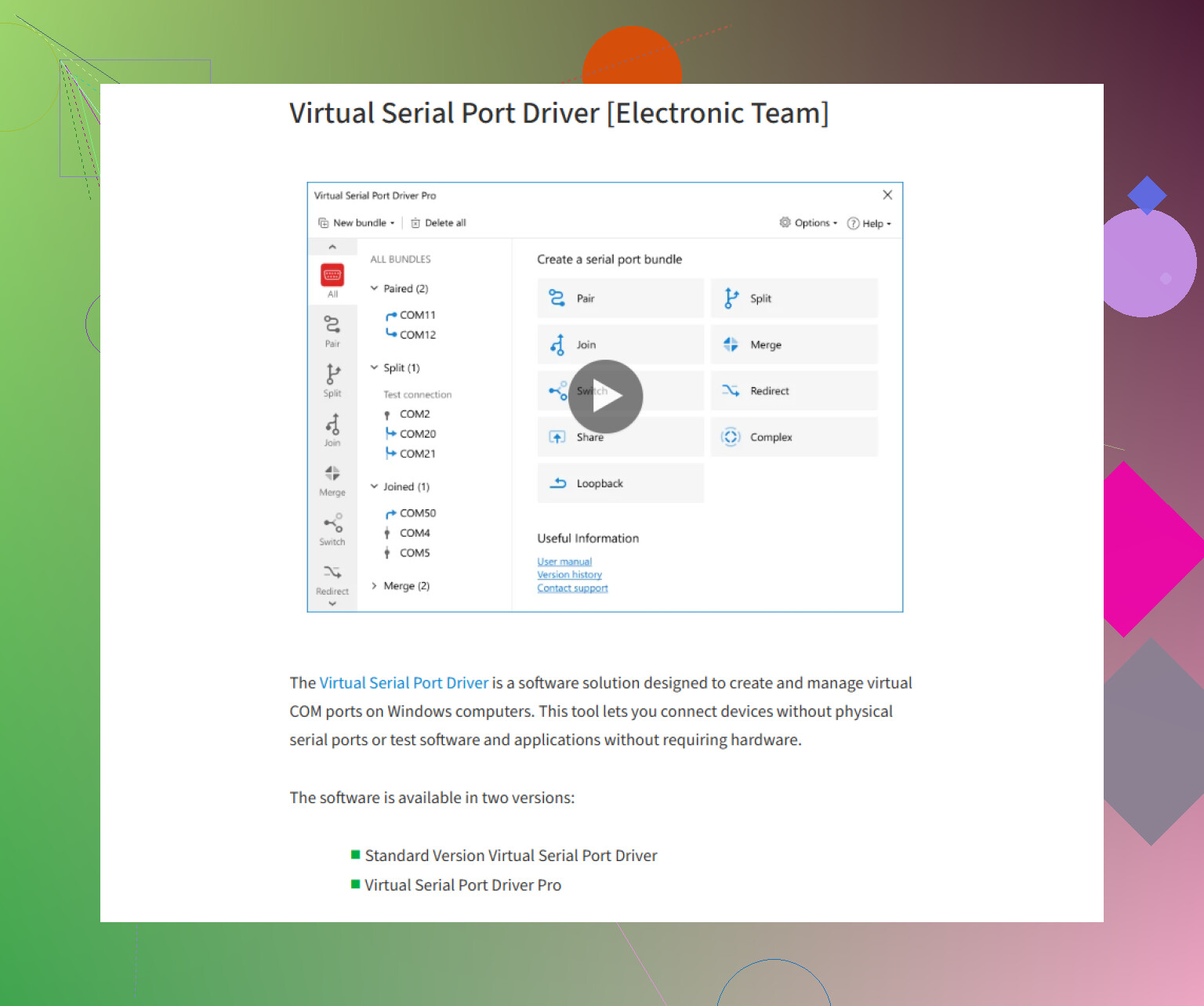Select the Merge icon in the sidebar

click(332, 474)
